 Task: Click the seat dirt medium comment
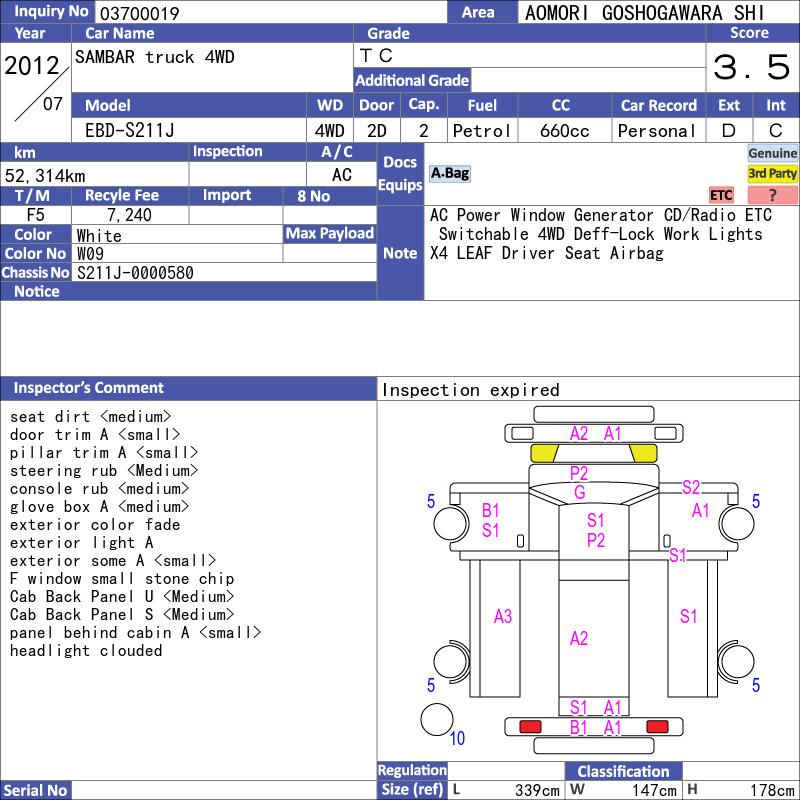tap(90, 417)
